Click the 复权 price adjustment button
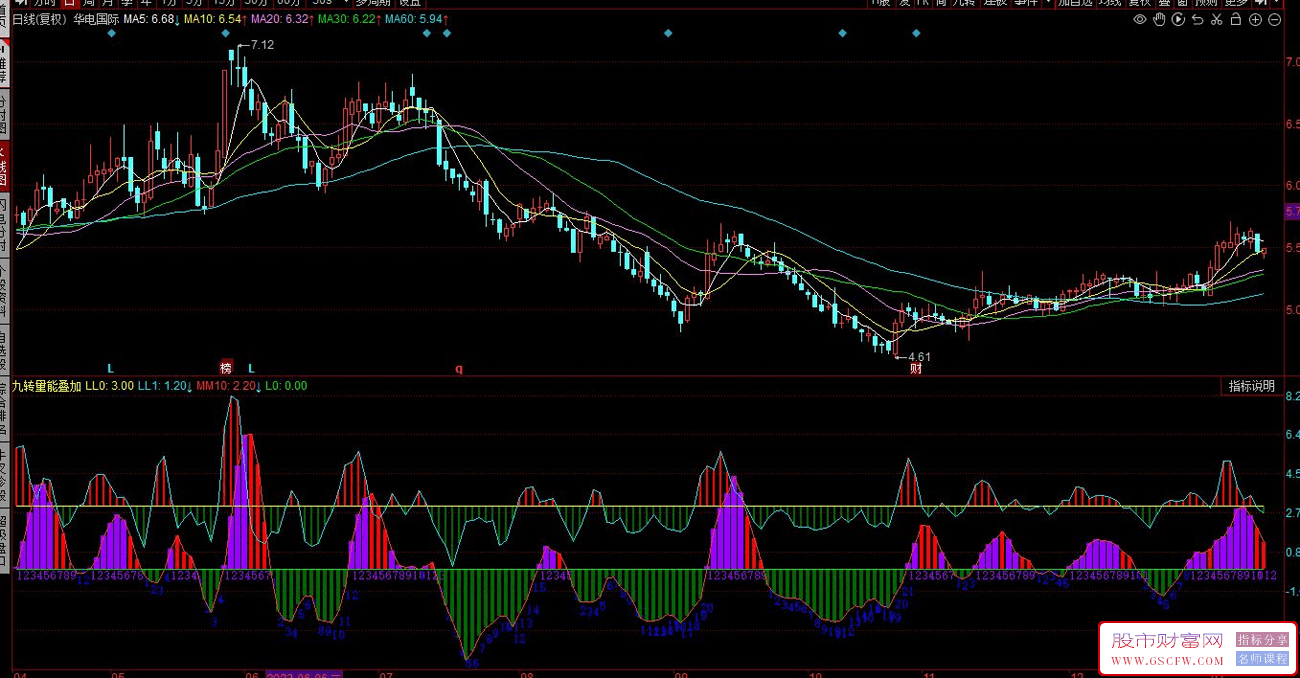This screenshot has width=1300, height=678. pyautogui.click(x=1140, y=4)
